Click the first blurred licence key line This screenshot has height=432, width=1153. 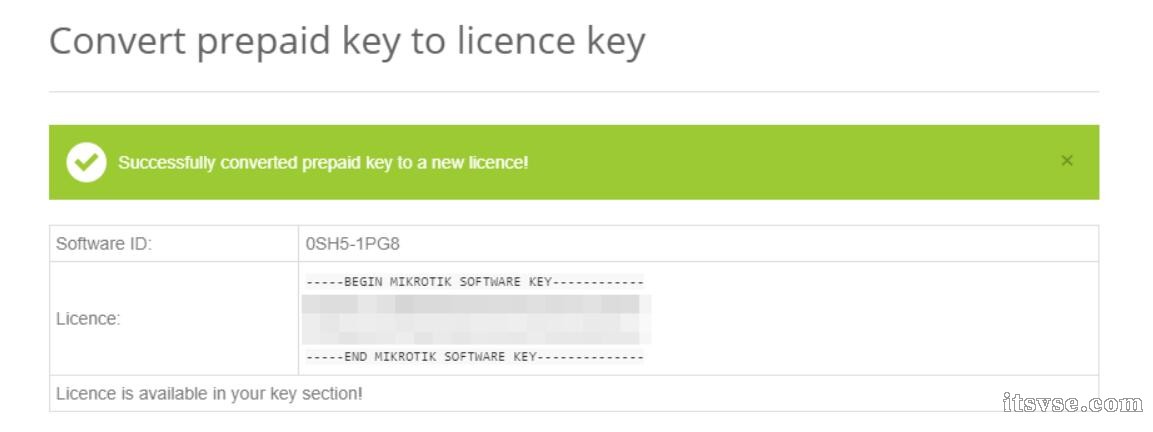coord(474,302)
